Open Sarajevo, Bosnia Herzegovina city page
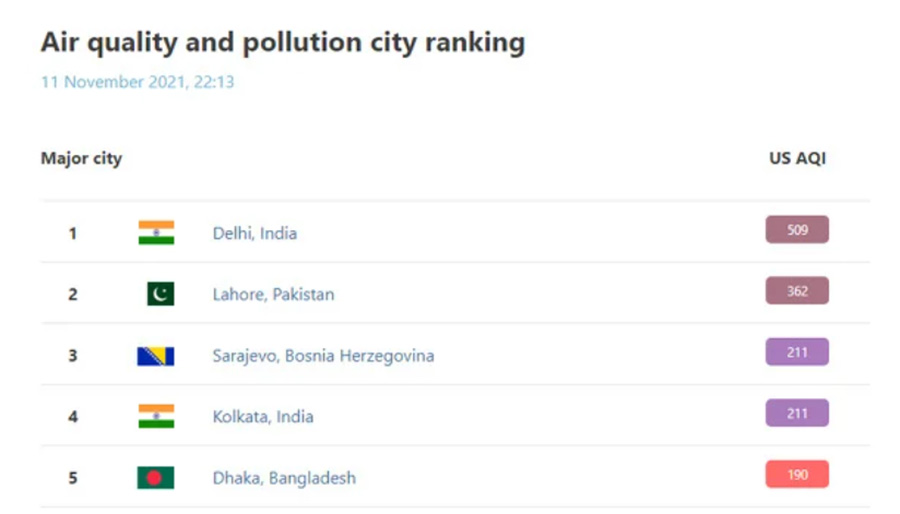 tap(323, 356)
